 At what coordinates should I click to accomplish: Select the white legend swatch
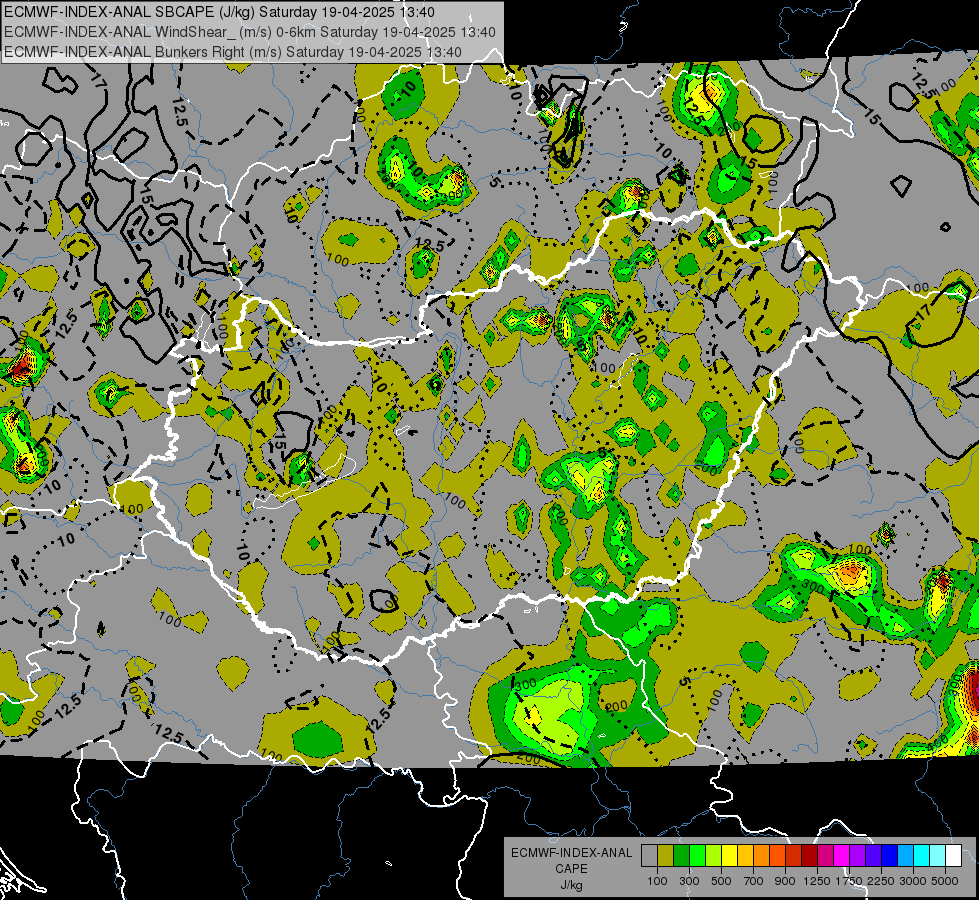953,855
